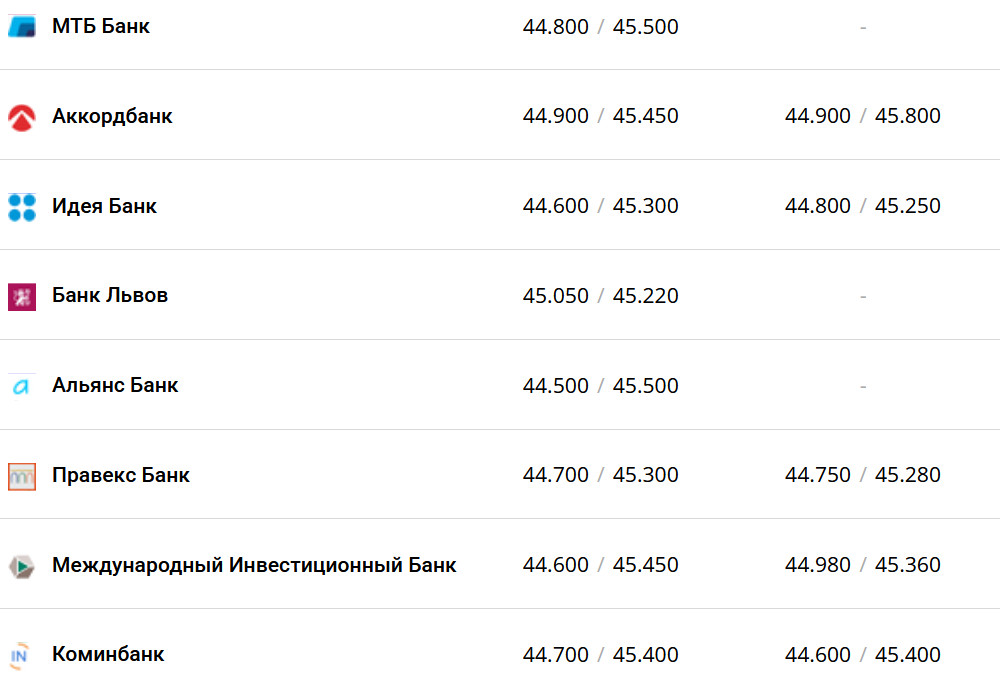
Task: Click Правекс Банк rate 44.750 / 45.280
Action: pyautogui.click(x=862, y=476)
